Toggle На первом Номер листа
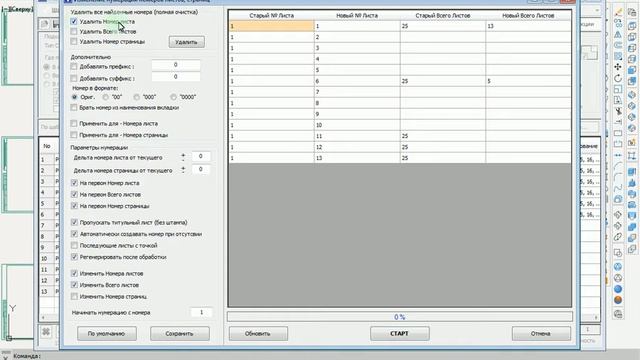640x360 pixels. pos(74,183)
